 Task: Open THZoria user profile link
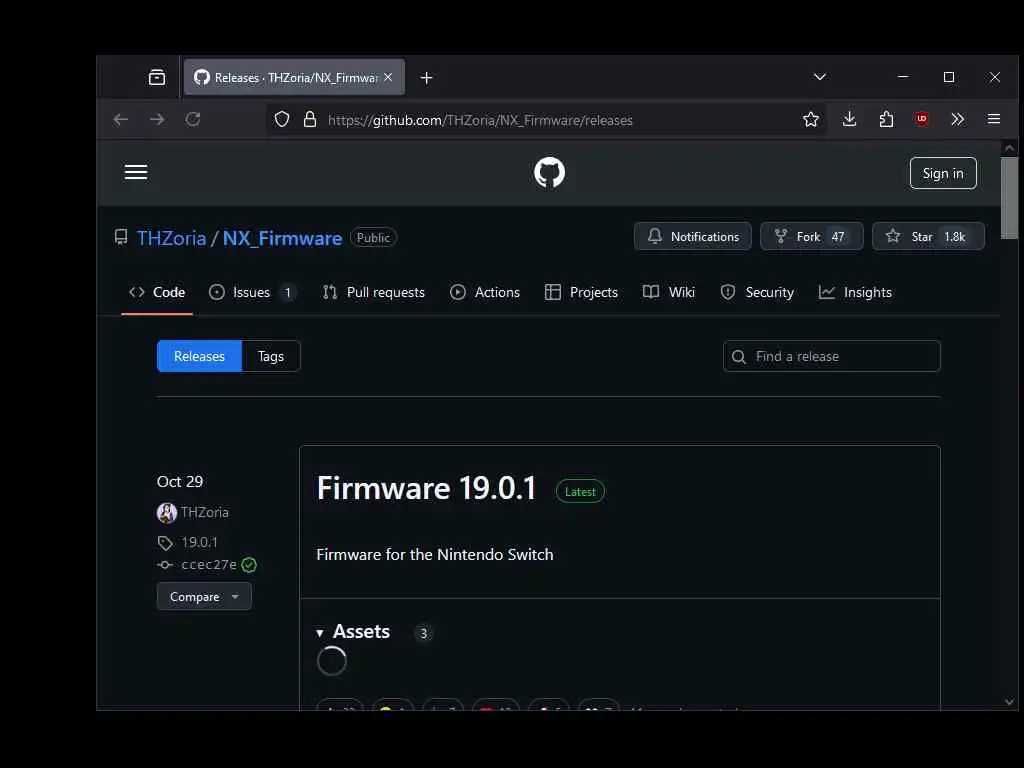[171, 238]
